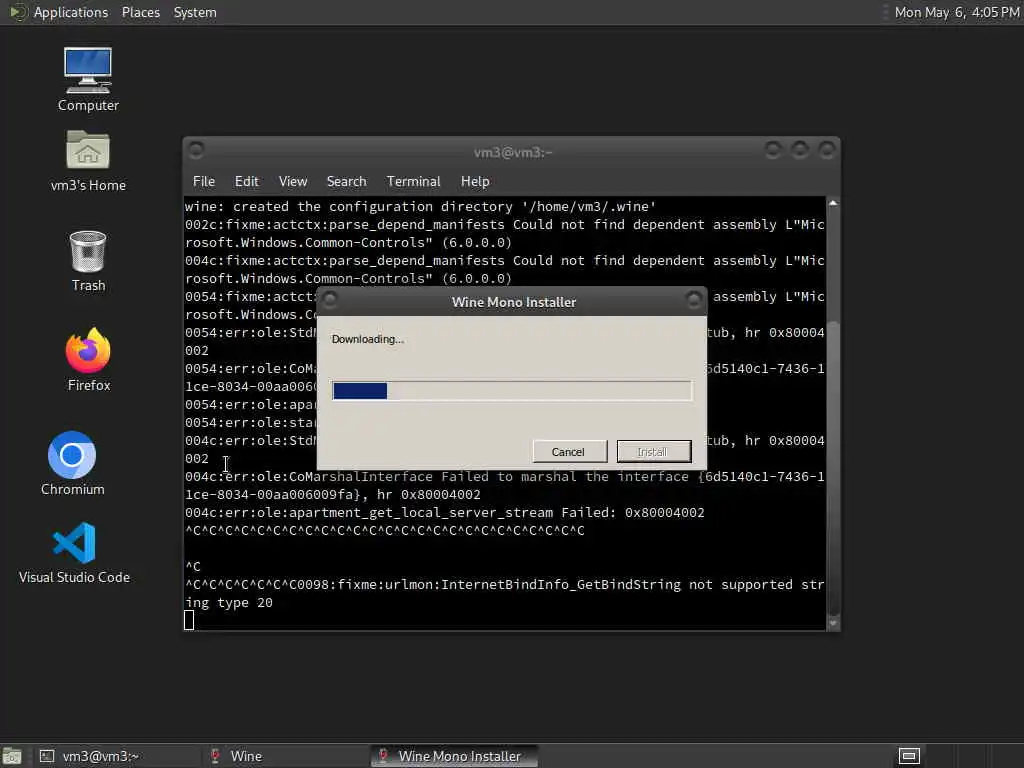Click the Wine Mono Installer window menu button
The height and width of the screenshot is (768, 1024).
point(330,300)
